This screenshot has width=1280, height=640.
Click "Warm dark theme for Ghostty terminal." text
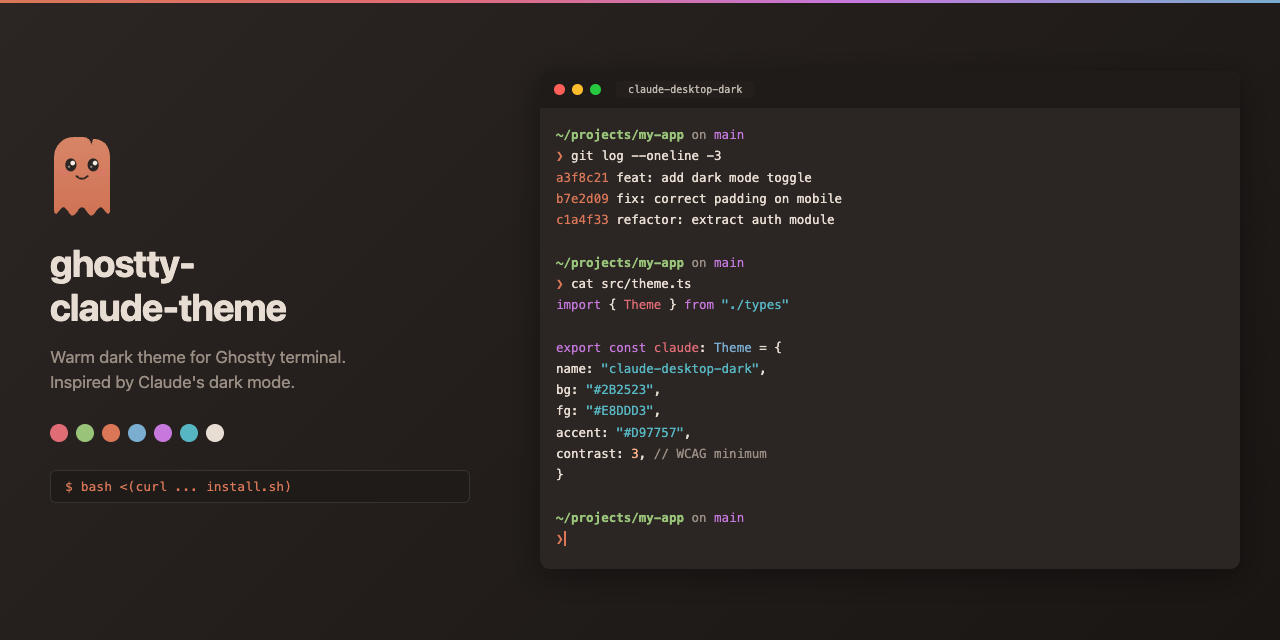click(198, 357)
